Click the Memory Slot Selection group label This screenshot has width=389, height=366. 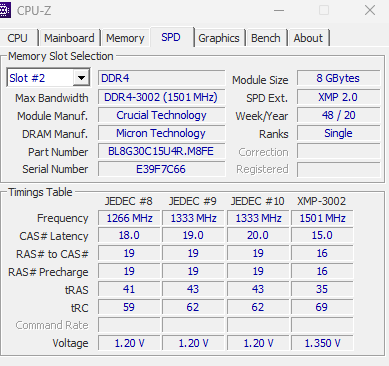click(x=61, y=56)
